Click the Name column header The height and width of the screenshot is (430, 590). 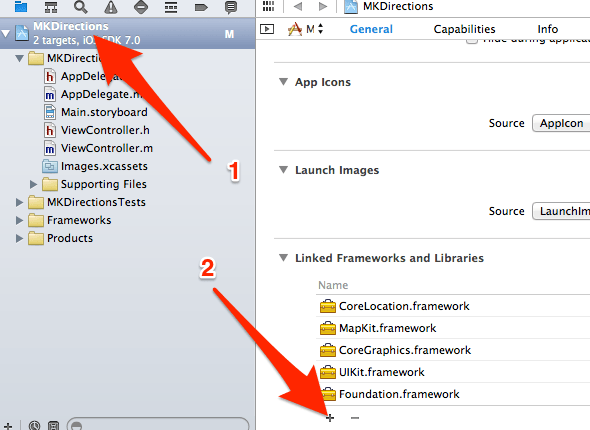coord(333,285)
